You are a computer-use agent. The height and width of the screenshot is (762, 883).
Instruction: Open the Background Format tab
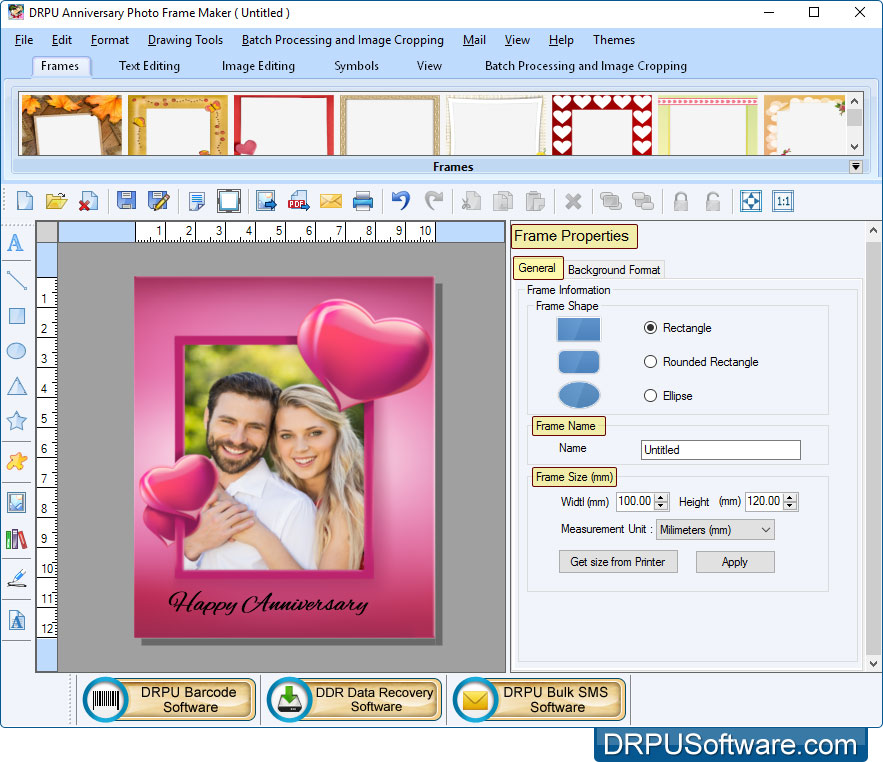click(614, 270)
